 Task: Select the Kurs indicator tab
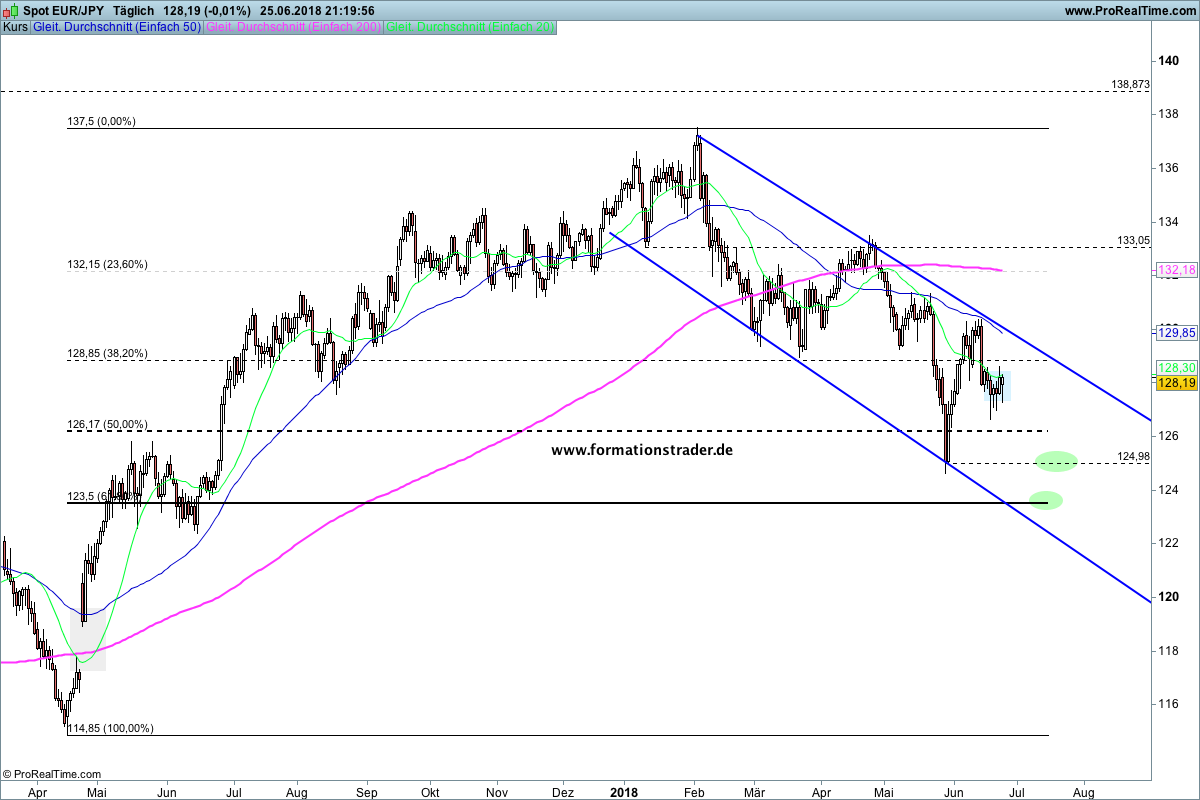click(16, 28)
